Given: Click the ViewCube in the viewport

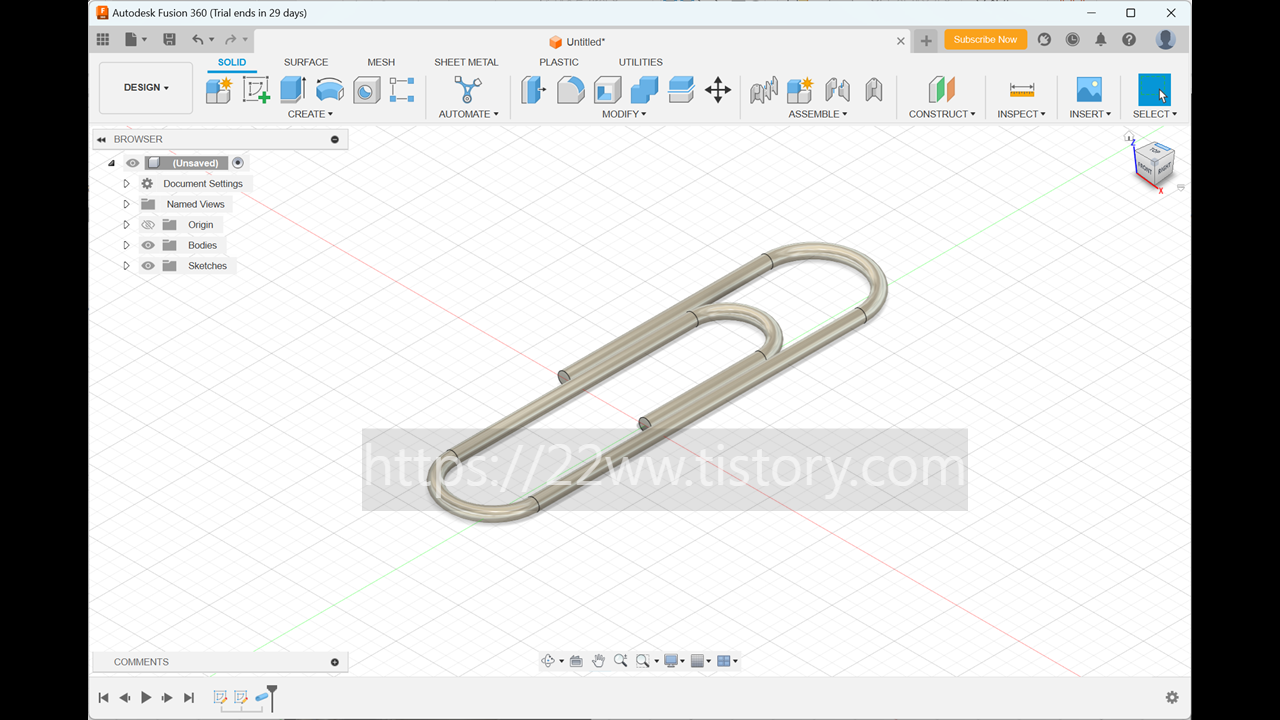Looking at the screenshot, I should 1152,164.
